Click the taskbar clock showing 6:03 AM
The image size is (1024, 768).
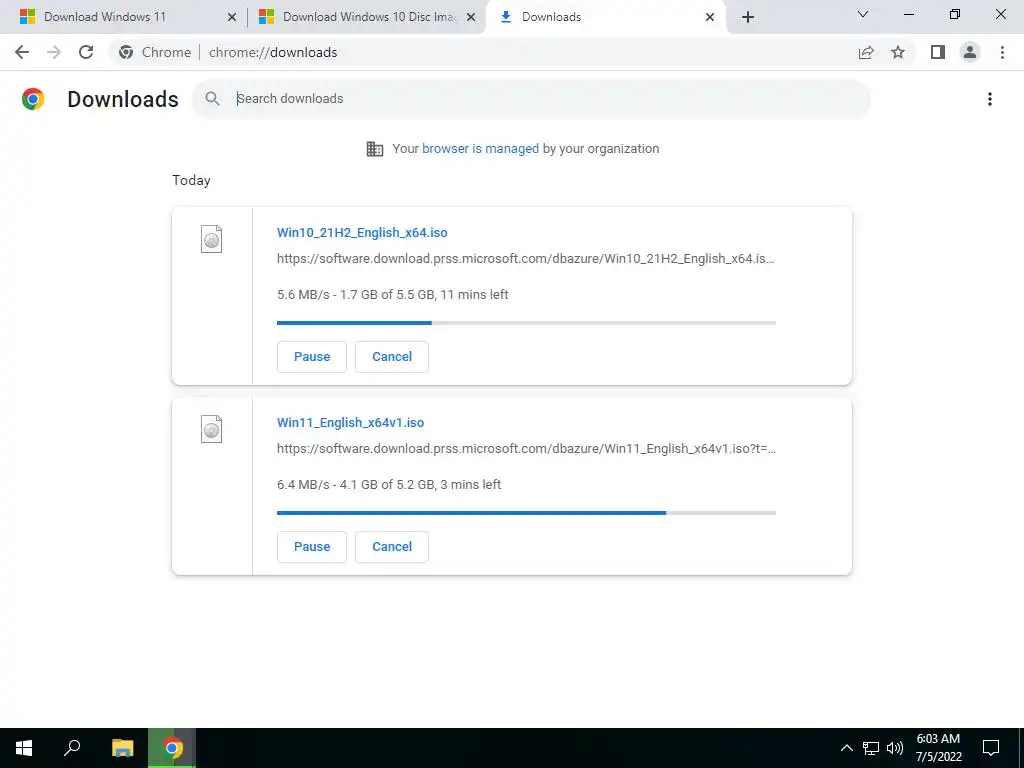[938, 748]
